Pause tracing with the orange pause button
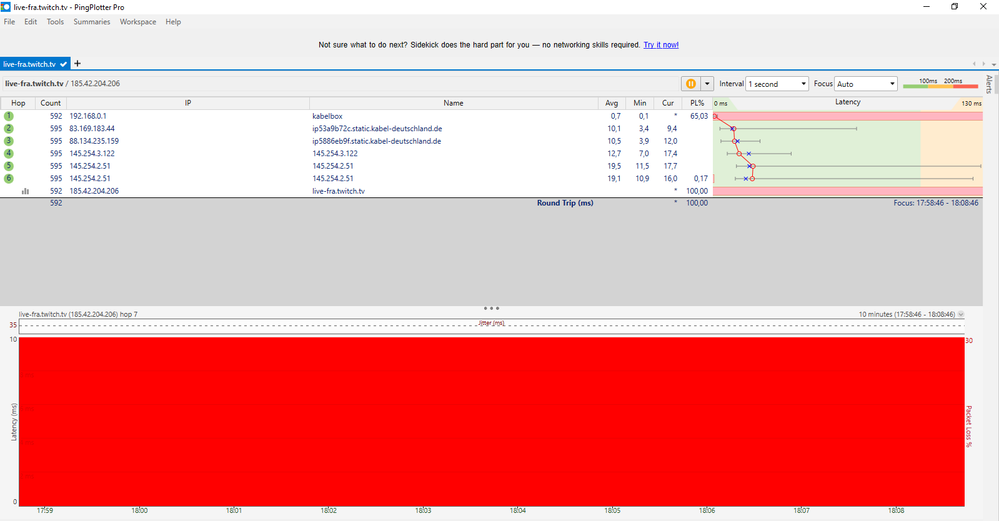Viewport: 999px width, 521px height. click(691, 83)
